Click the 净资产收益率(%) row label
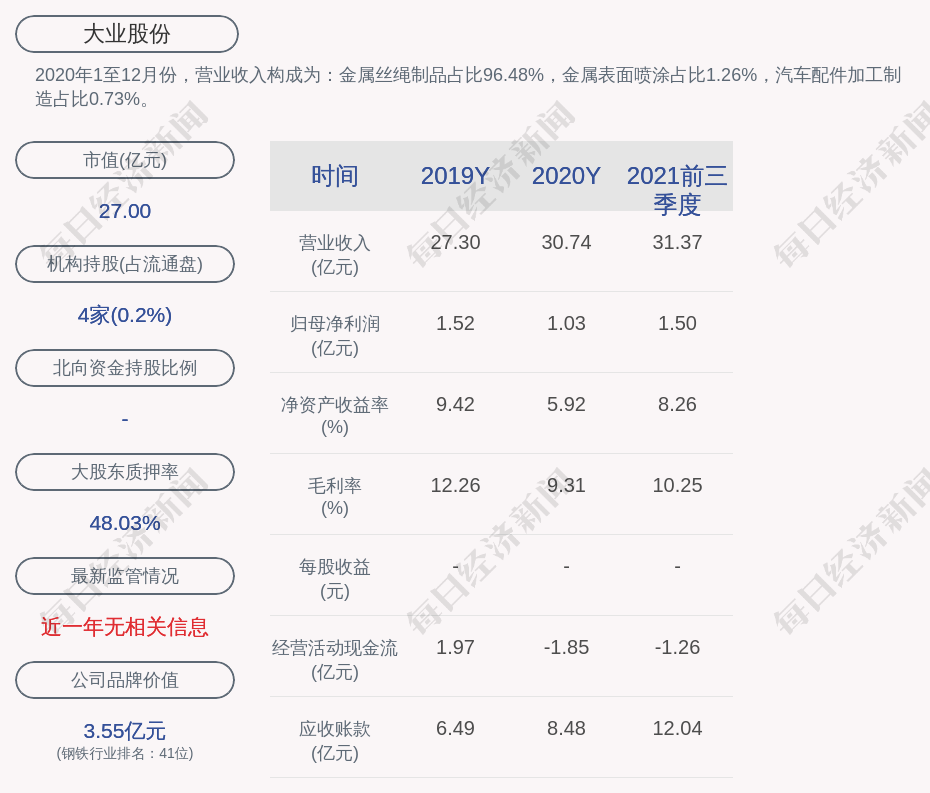Screen dimensions: 930x793 point(335,416)
